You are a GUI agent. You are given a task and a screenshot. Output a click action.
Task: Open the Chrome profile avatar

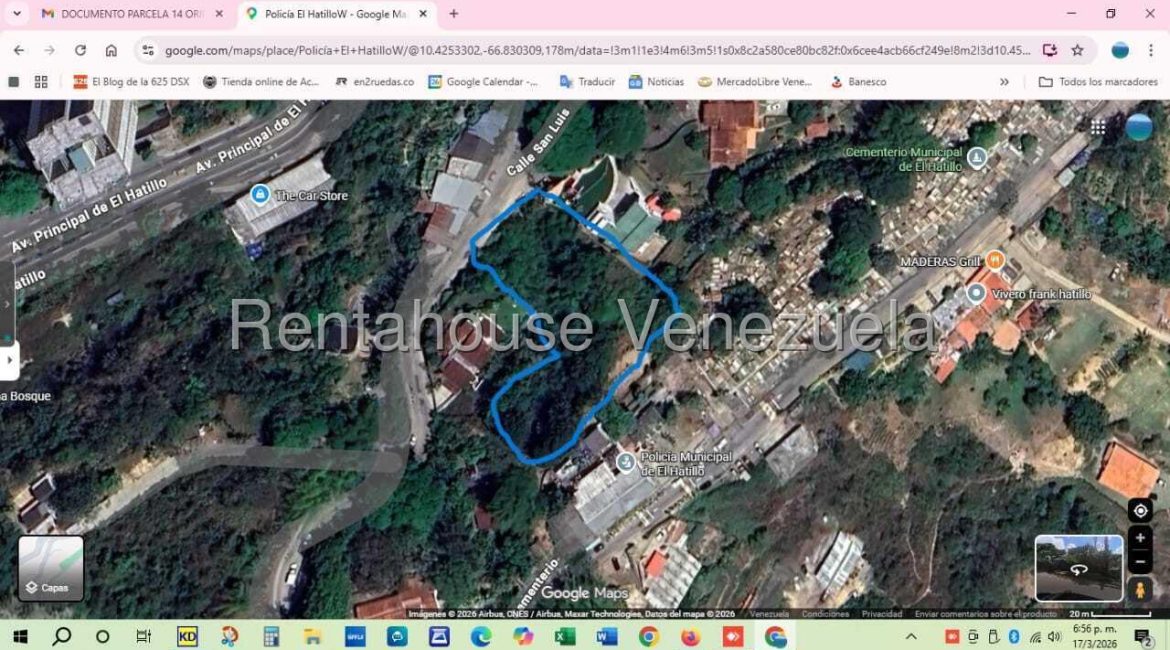pos(1120,50)
